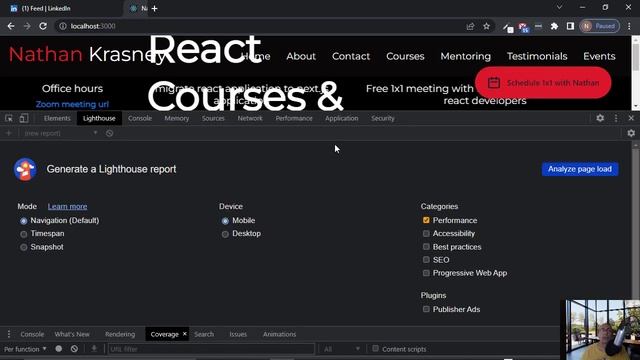Open Animations drawer tab
Screen dimensions: 640x360
tap(280, 334)
